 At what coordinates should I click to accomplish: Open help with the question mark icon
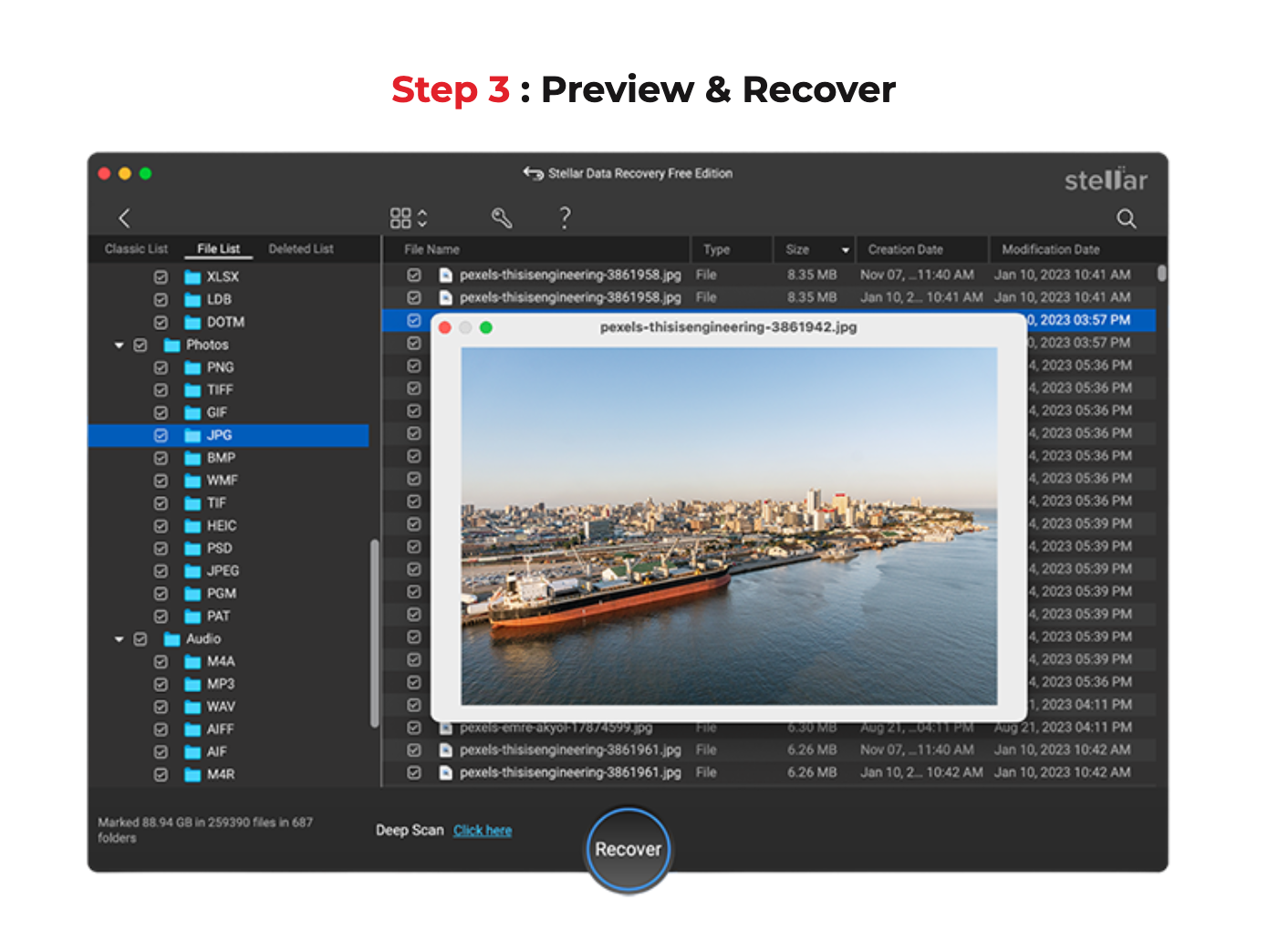[x=565, y=218]
